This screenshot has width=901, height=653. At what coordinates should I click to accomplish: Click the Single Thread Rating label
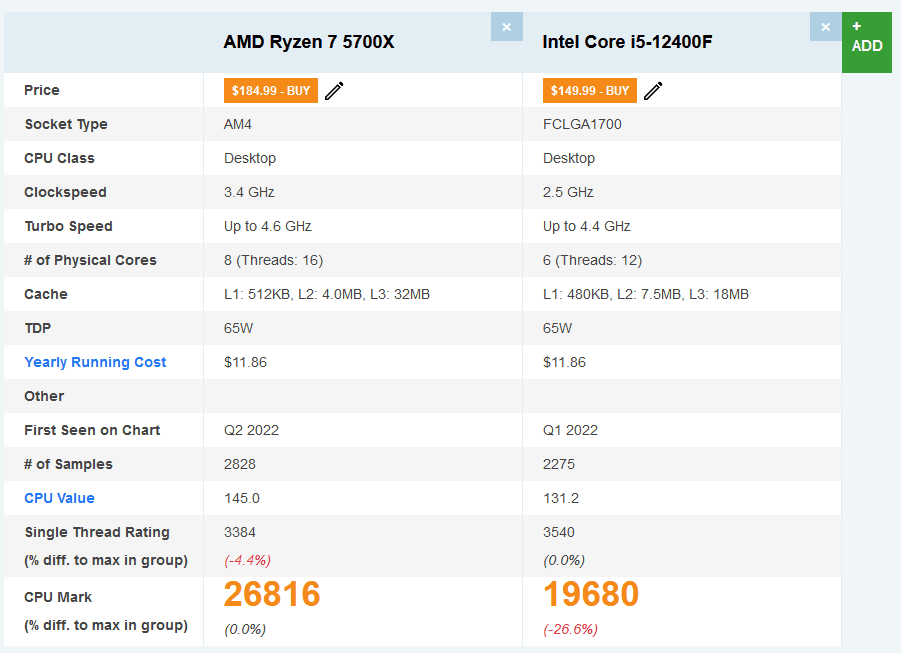pos(97,532)
